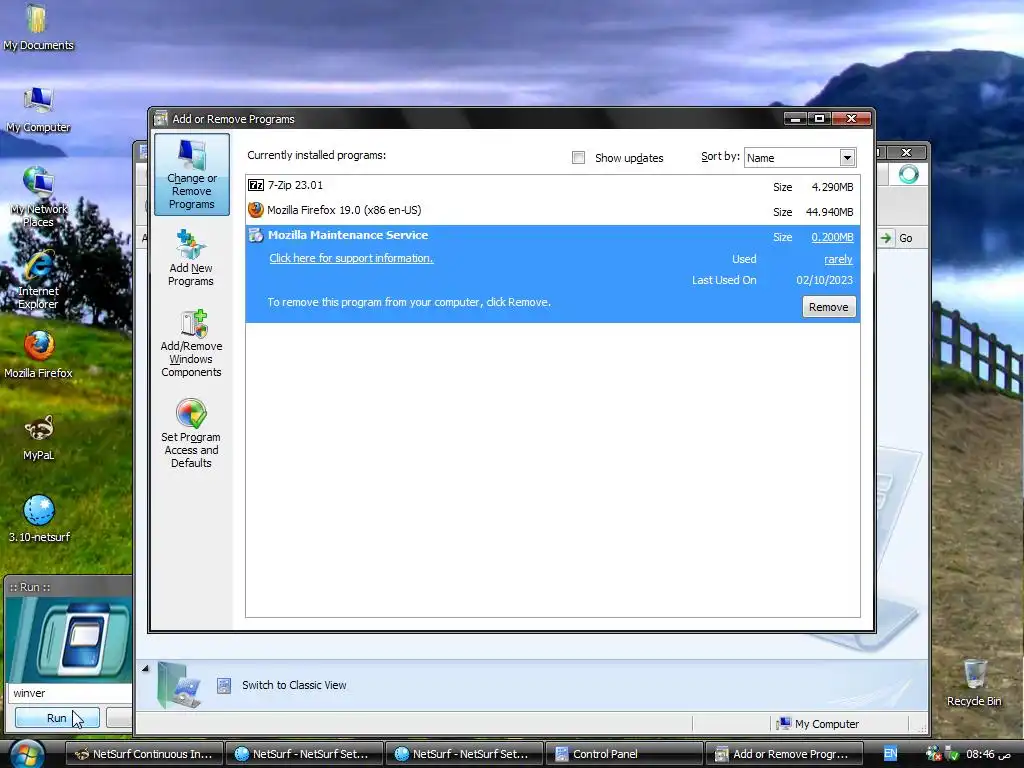1024x768 pixels.
Task: Click the Remove button for Mozilla Maintenance Service
Action: (828, 307)
